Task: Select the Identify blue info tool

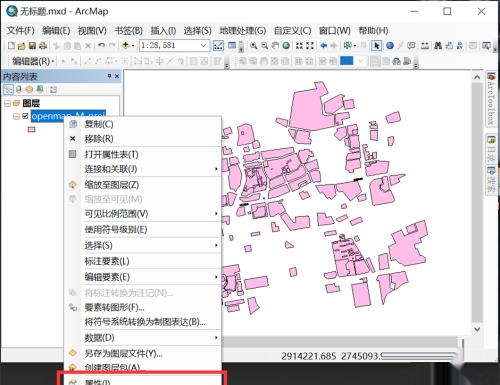Action: click(x=390, y=46)
